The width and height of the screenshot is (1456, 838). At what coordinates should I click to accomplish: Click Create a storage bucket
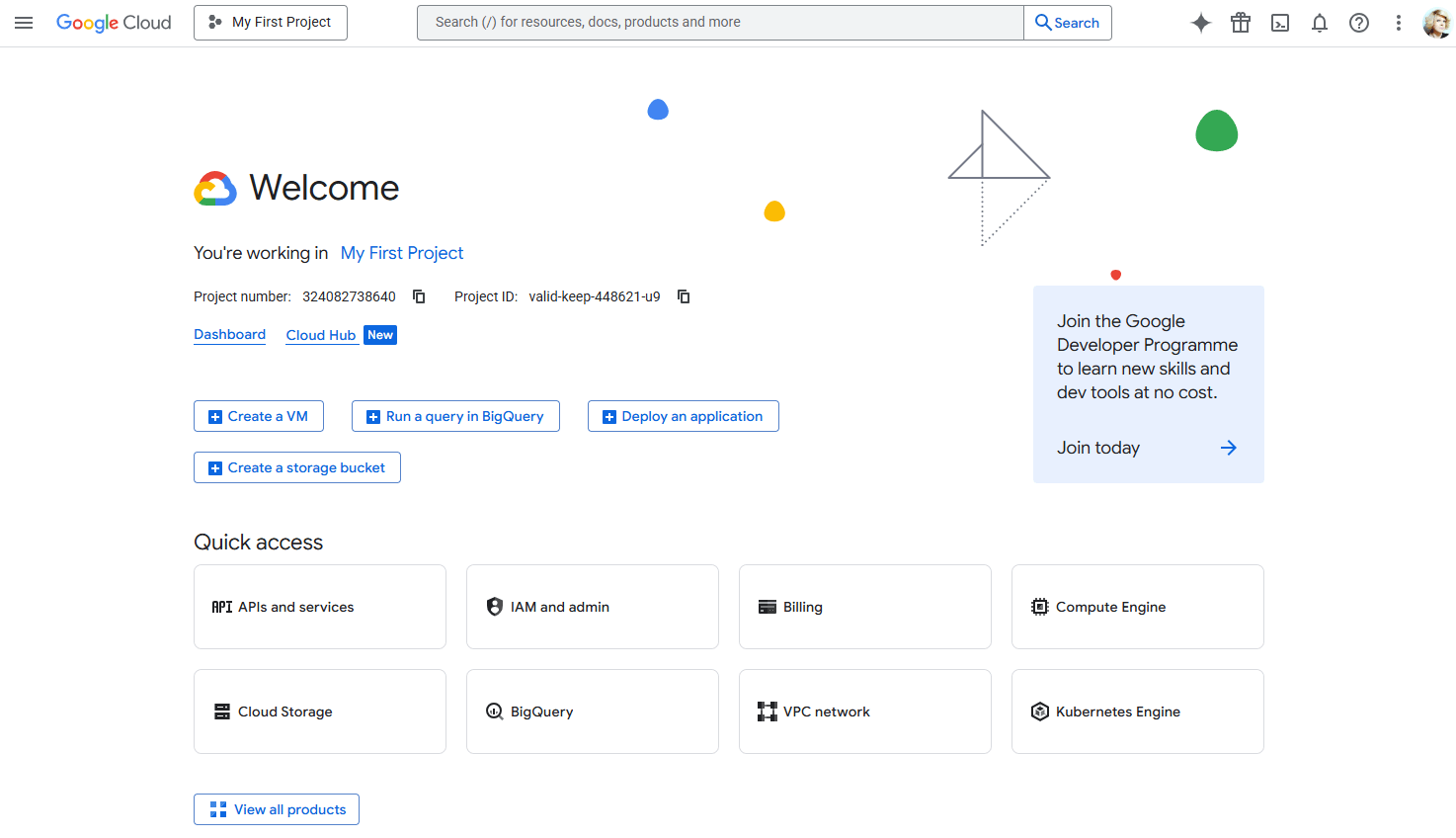tap(296, 466)
